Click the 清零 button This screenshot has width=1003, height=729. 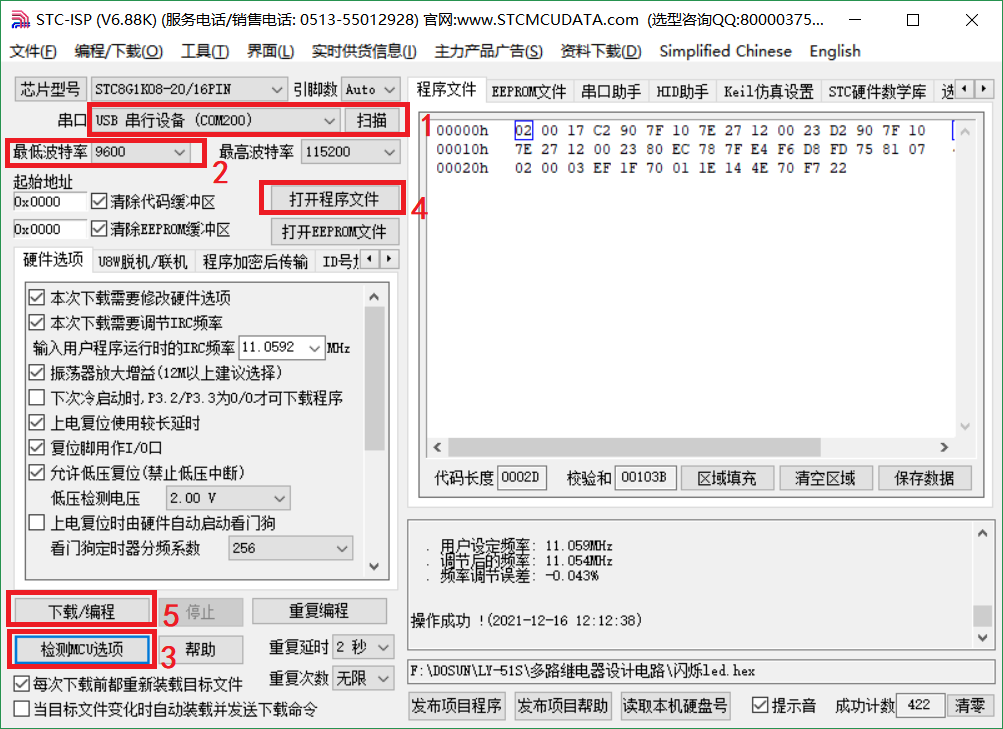pyautogui.click(x=970, y=705)
